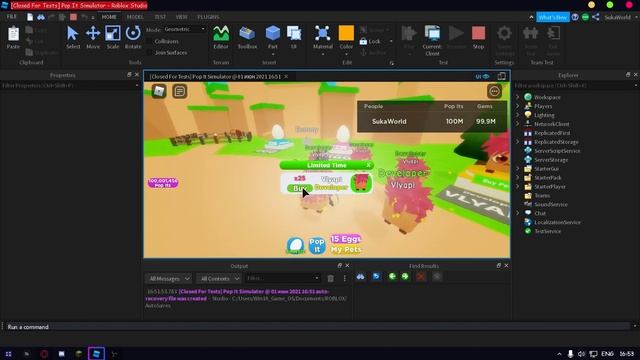
Task: Click the egg button in game HUD
Action: (x=296, y=245)
